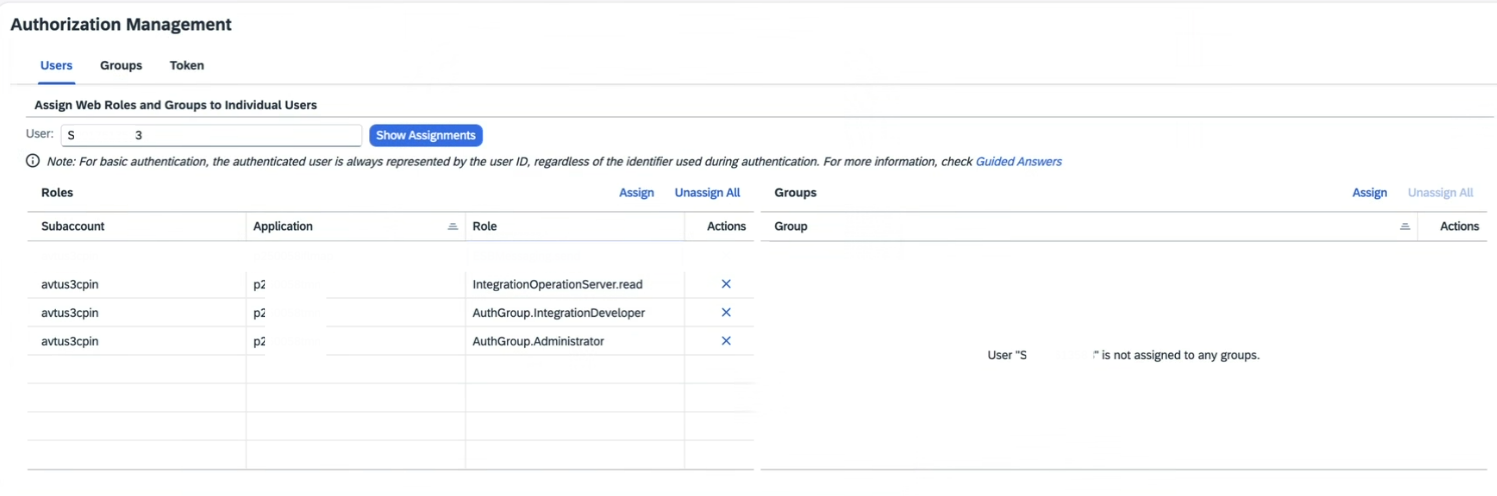1497x496 pixels.
Task: Switch to the Users tab
Action: tap(56, 66)
